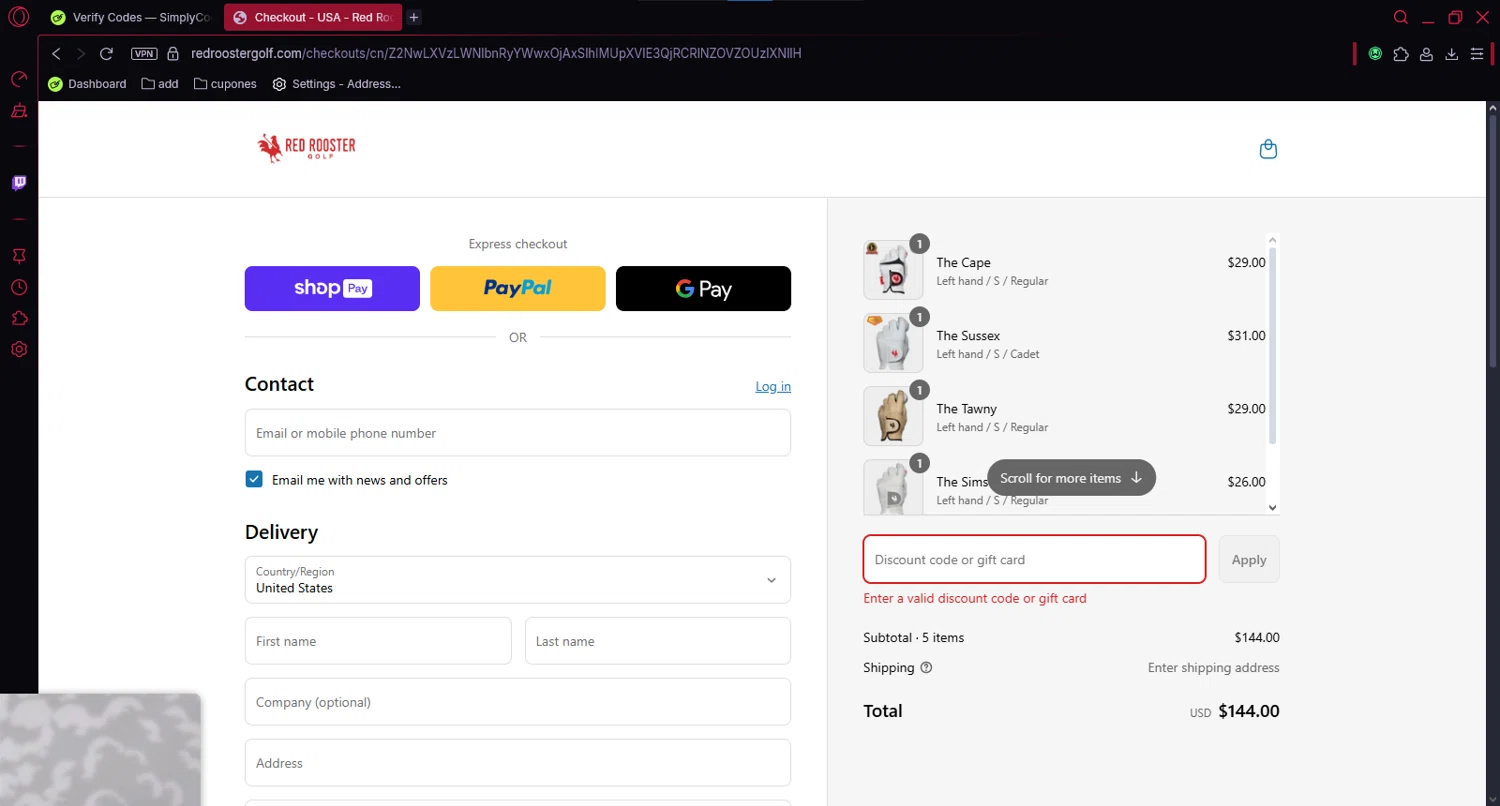Focus the Email or mobile phone number field
This screenshot has height=806, width=1500.
[x=518, y=433]
